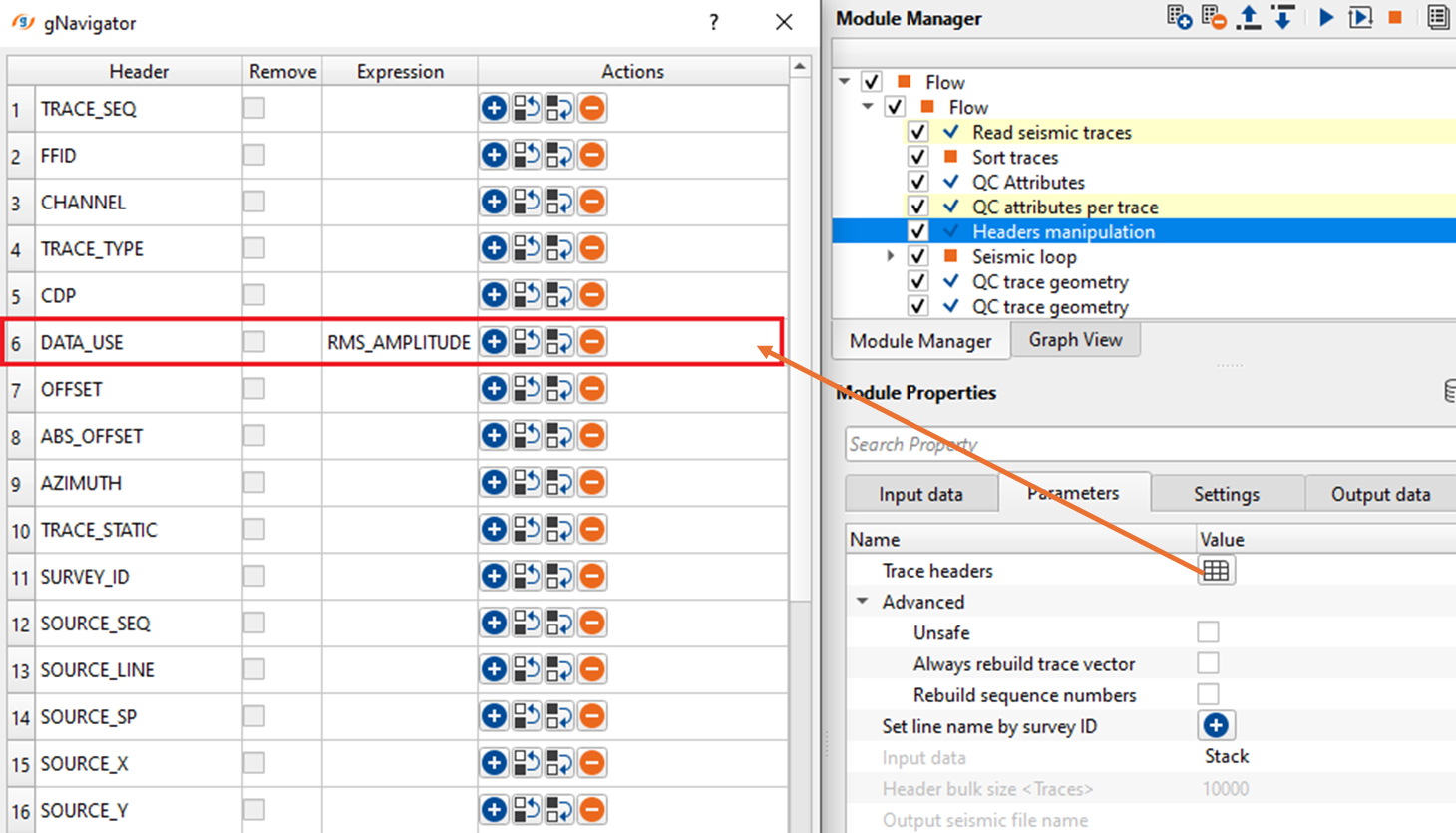Screen dimensions: 1456x833
Task: Collapse the Advanced parameters section
Action: pos(863,602)
